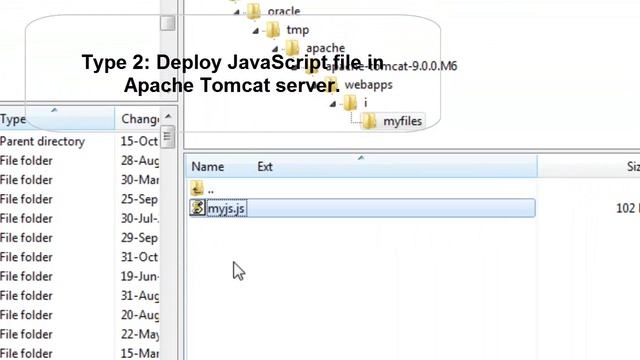Screen dimensions: 640x360
Task: Click the webapps folder icon in tree
Action: [x=331, y=84]
